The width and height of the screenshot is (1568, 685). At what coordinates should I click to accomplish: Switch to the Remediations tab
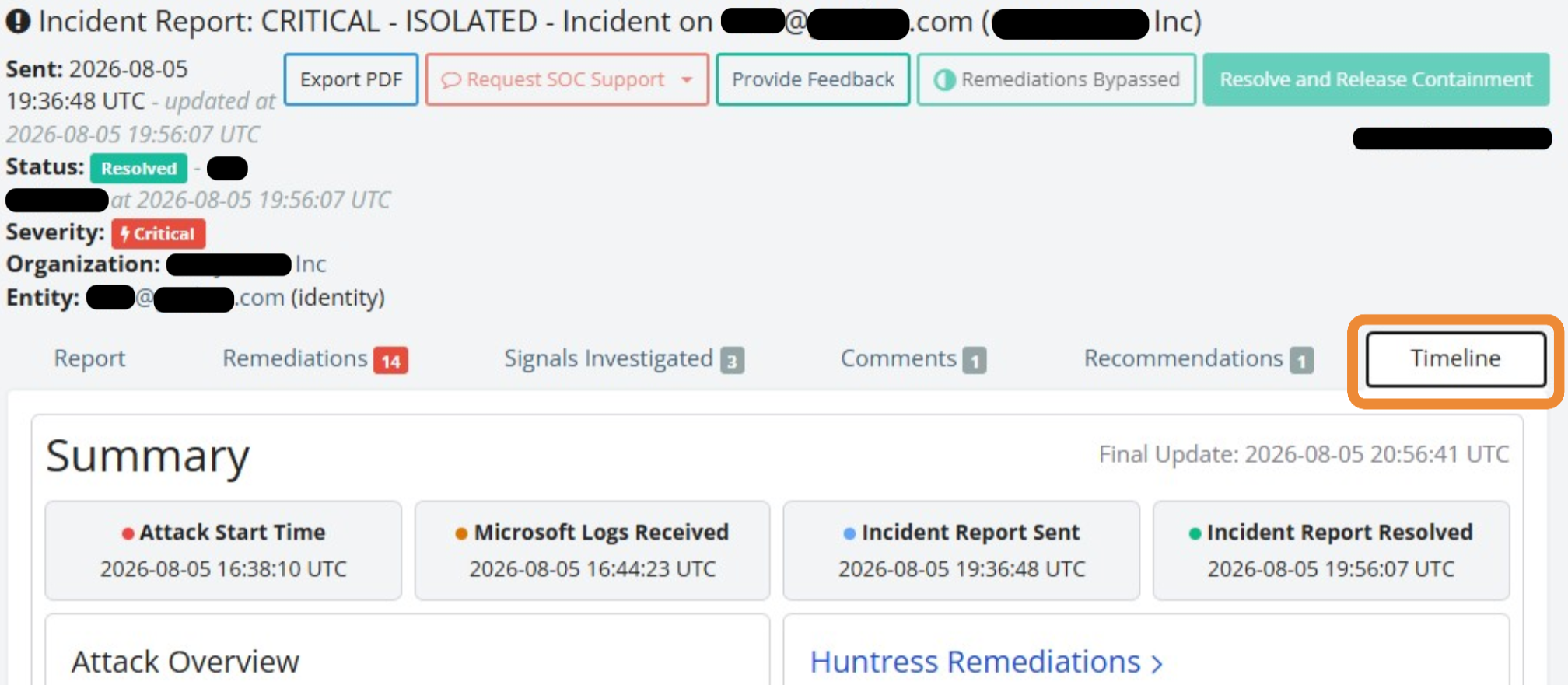point(315,358)
